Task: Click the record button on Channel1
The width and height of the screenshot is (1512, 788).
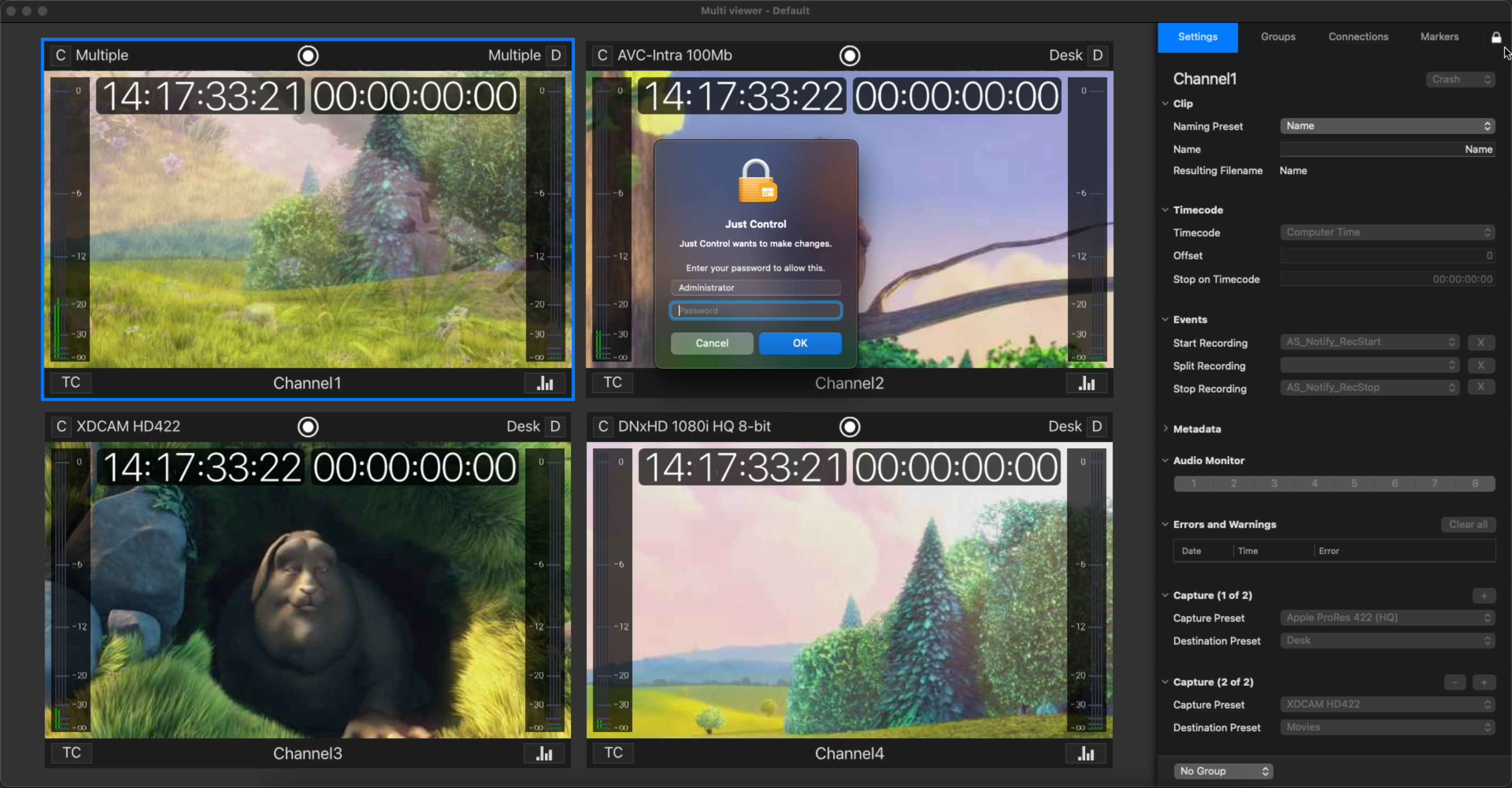Action: click(x=308, y=56)
